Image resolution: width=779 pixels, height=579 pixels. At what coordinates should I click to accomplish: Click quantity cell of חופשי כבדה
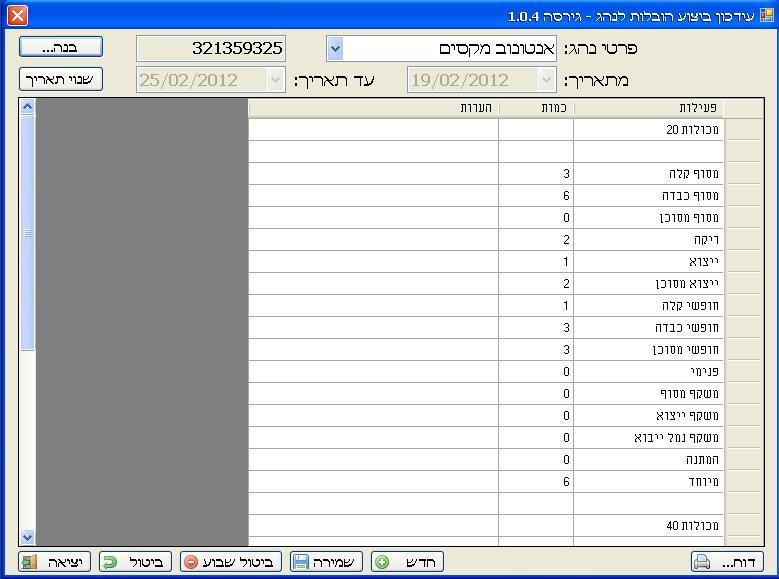coord(536,328)
